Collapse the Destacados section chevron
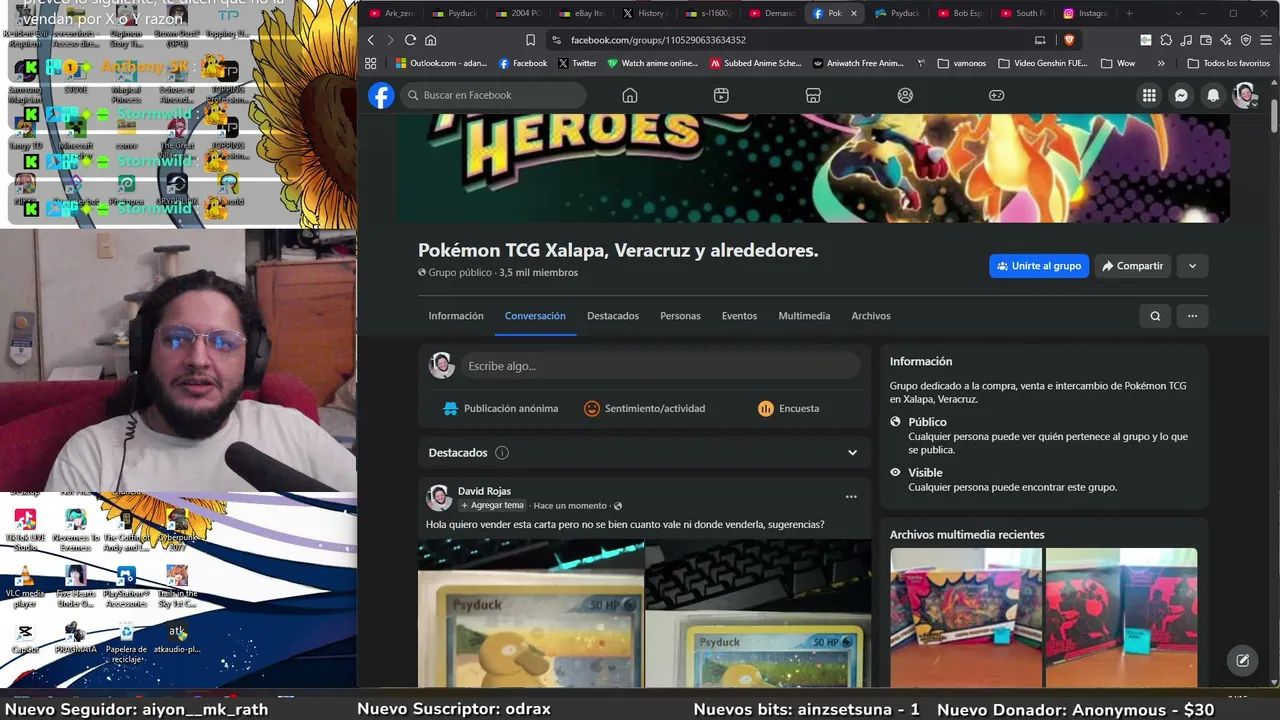The height and width of the screenshot is (720, 1280). 852,453
